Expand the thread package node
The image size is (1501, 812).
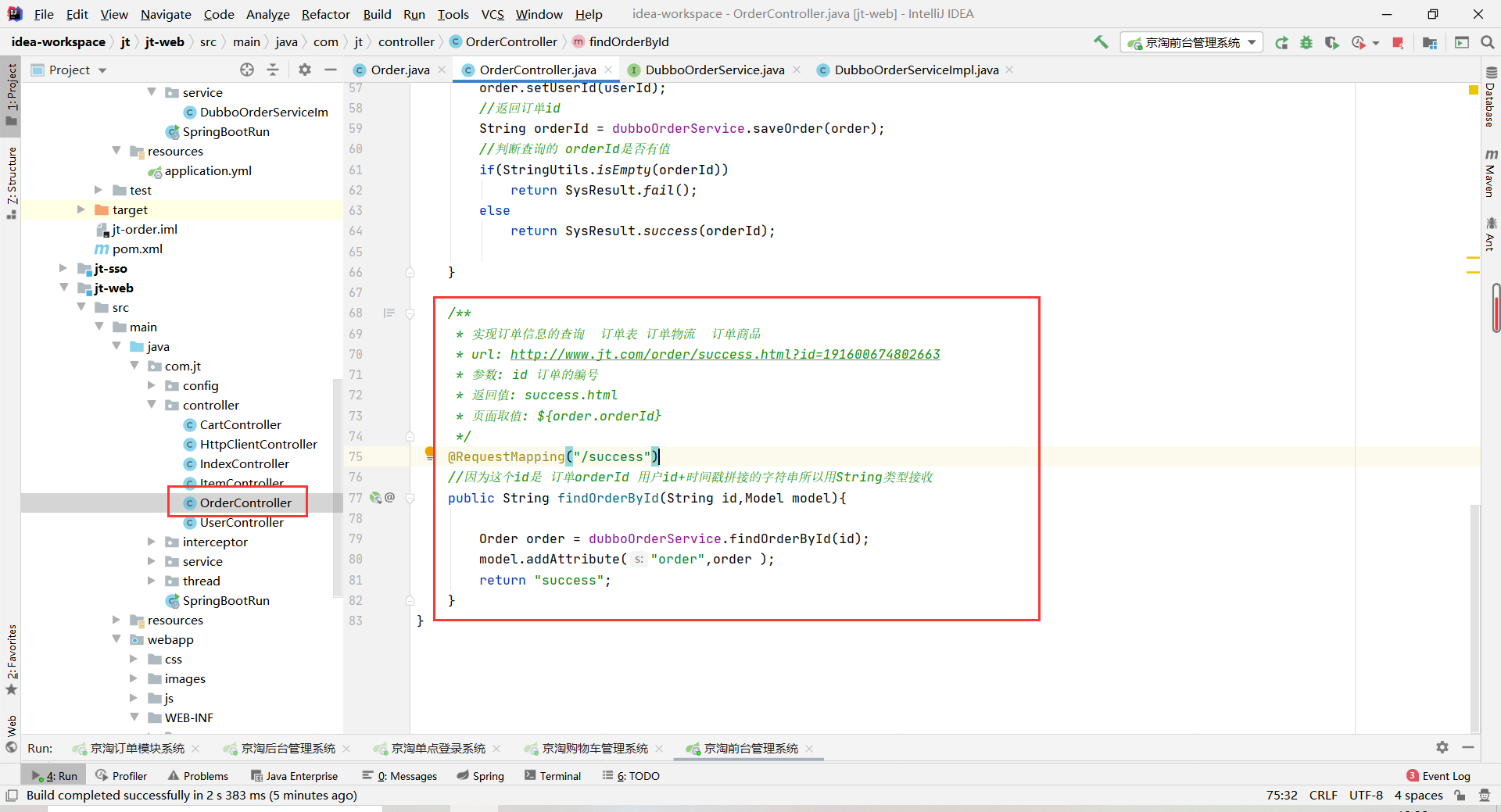pyautogui.click(x=152, y=581)
